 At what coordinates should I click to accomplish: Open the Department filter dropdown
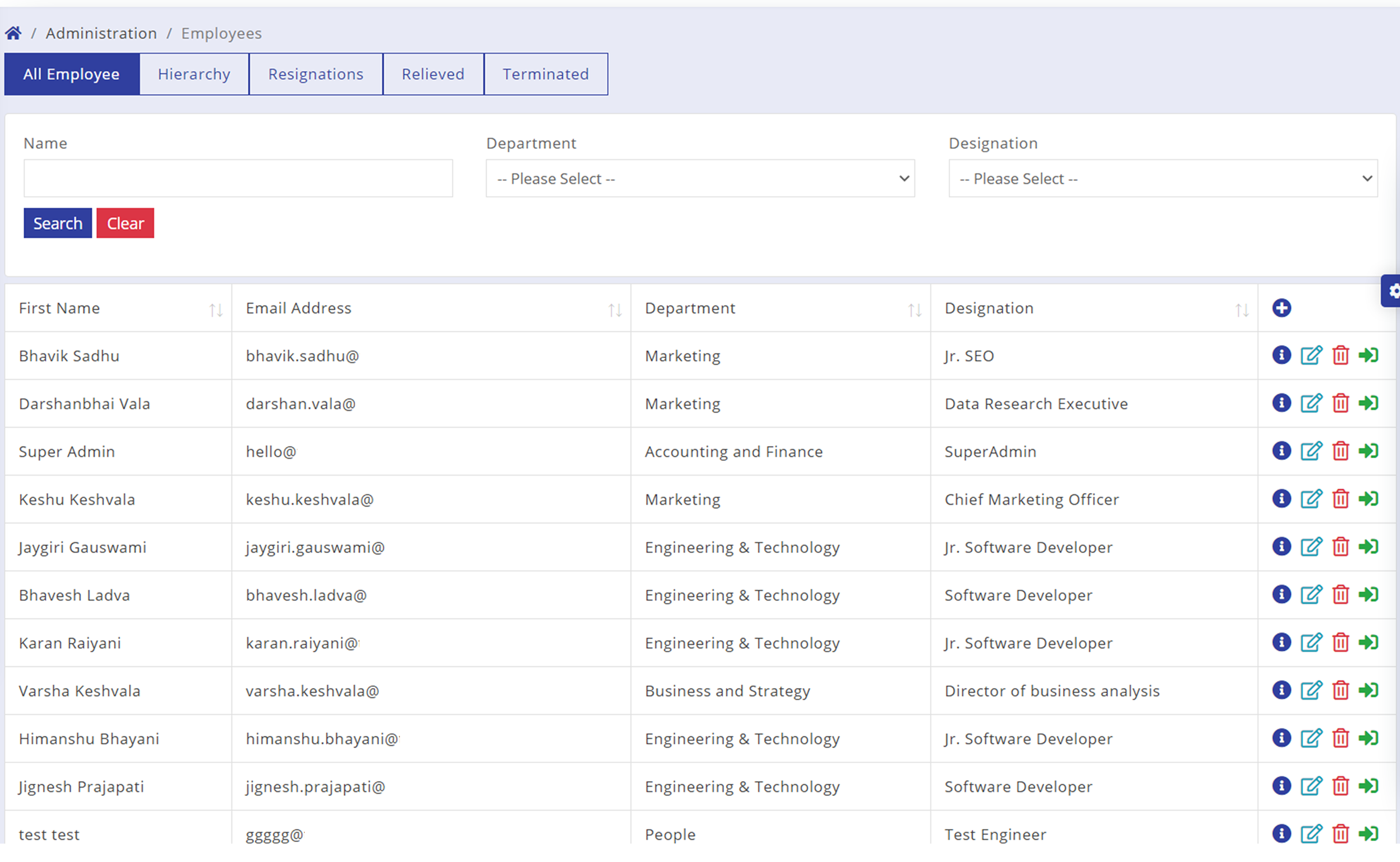click(x=700, y=178)
